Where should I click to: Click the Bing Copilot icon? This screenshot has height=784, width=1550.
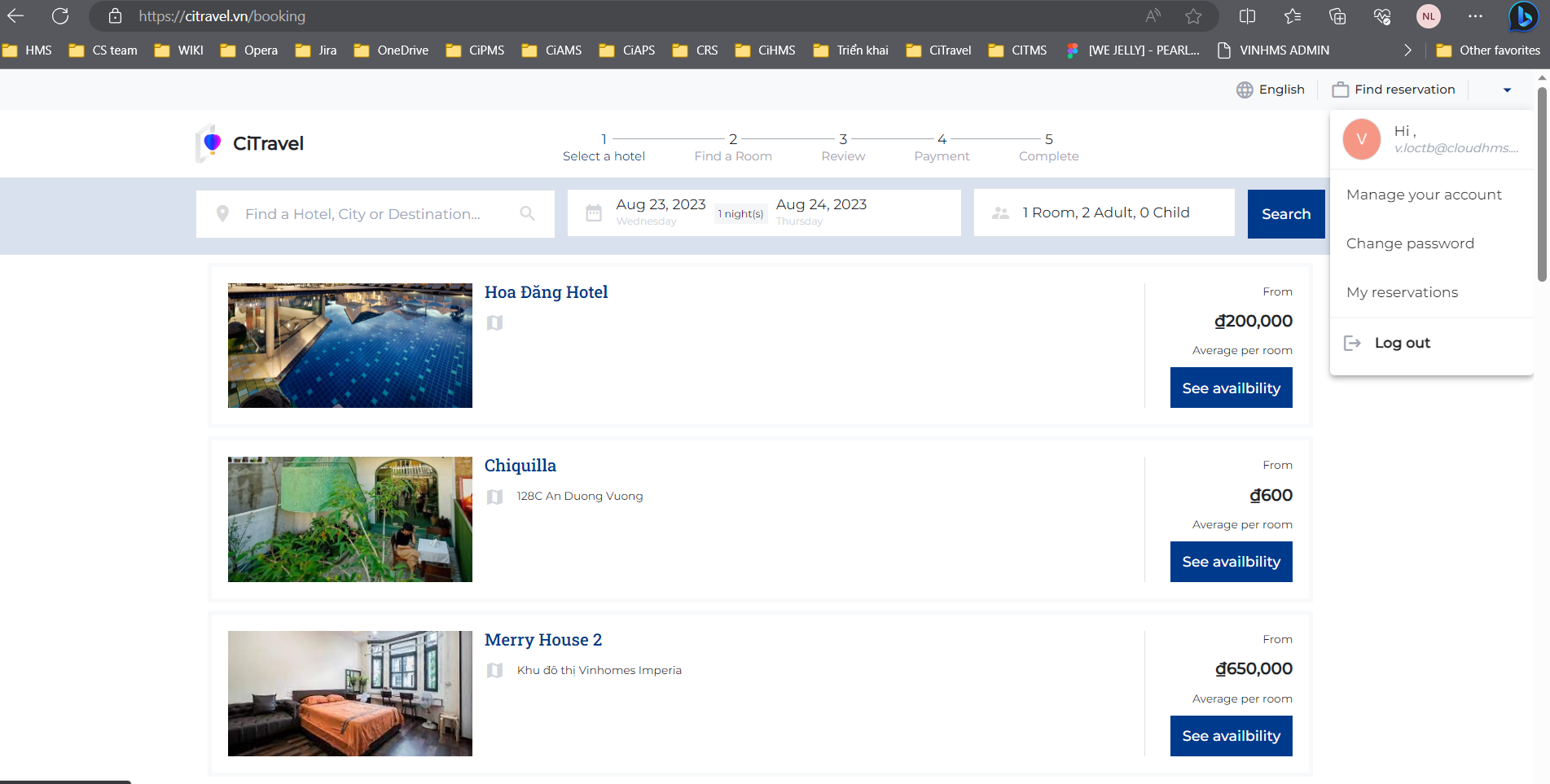coord(1522,16)
